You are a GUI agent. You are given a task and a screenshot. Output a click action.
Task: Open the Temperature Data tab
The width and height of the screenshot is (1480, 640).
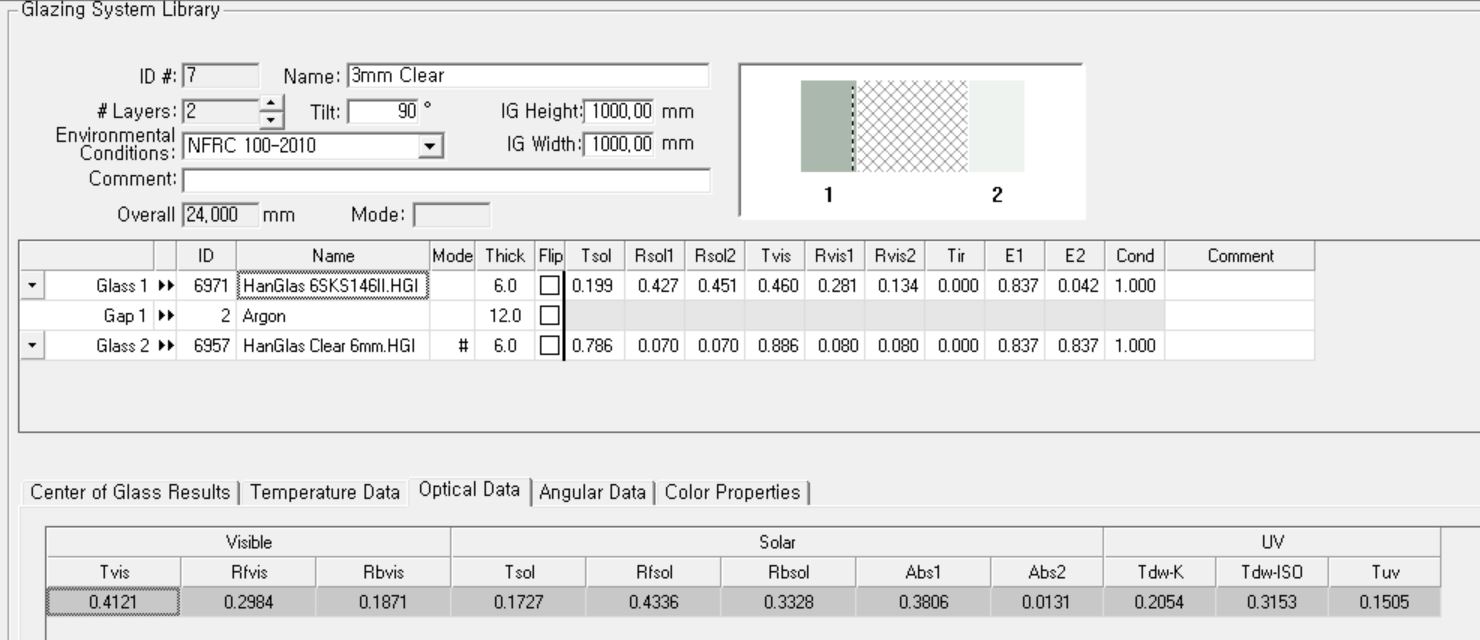[324, 492]
